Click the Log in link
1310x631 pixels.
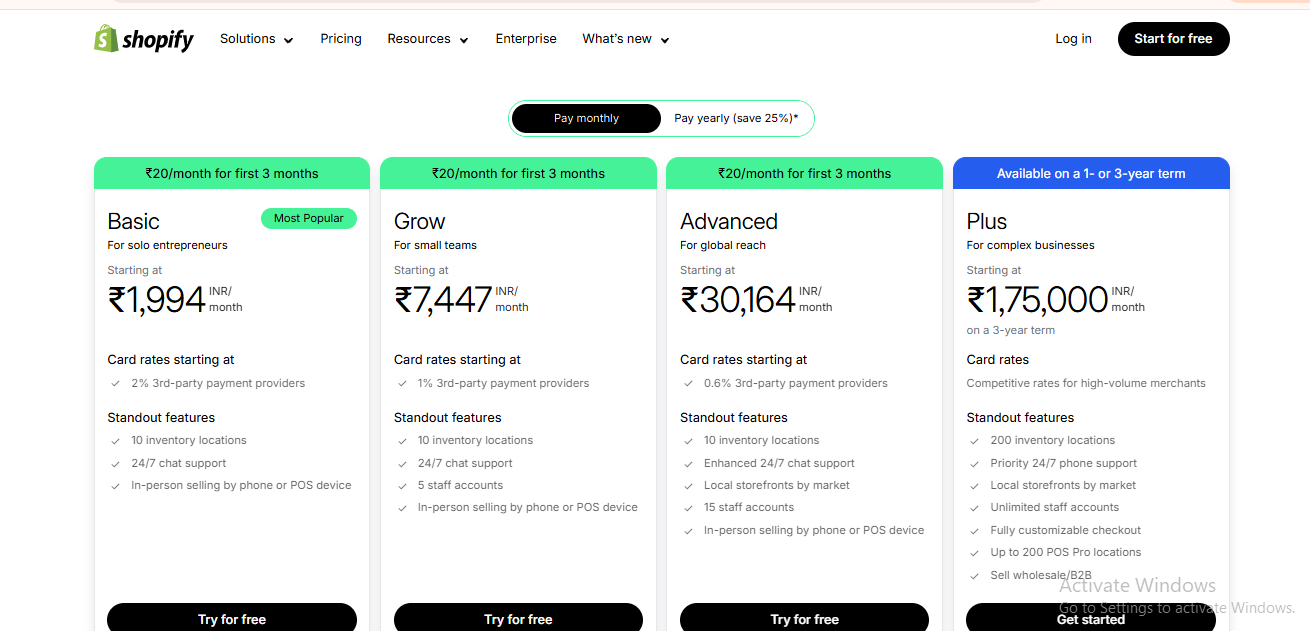click(1073, 39)
